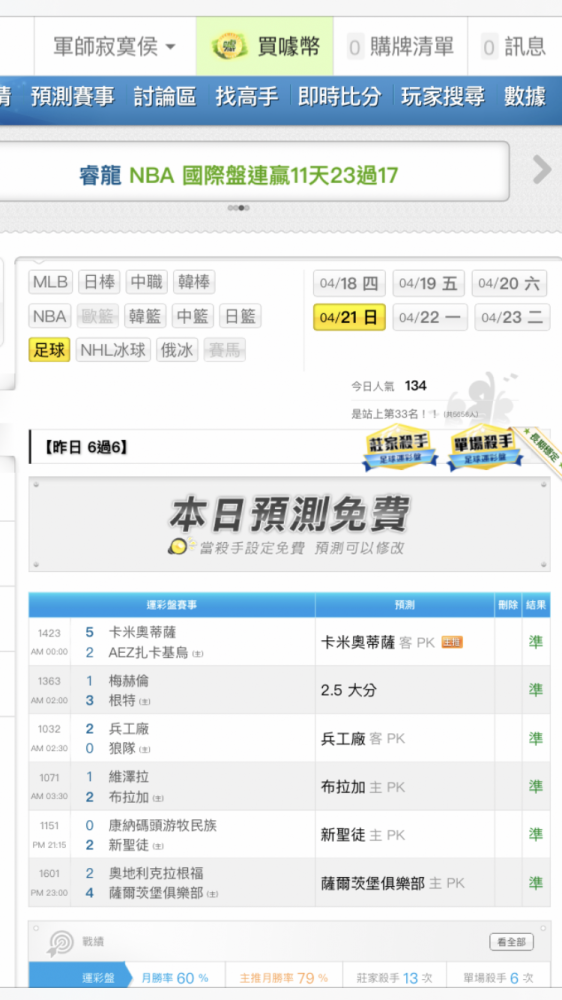This screenshot has height=1000, width=562.
Task: Click the 買噱幣 coin icon
Action: 229,47
